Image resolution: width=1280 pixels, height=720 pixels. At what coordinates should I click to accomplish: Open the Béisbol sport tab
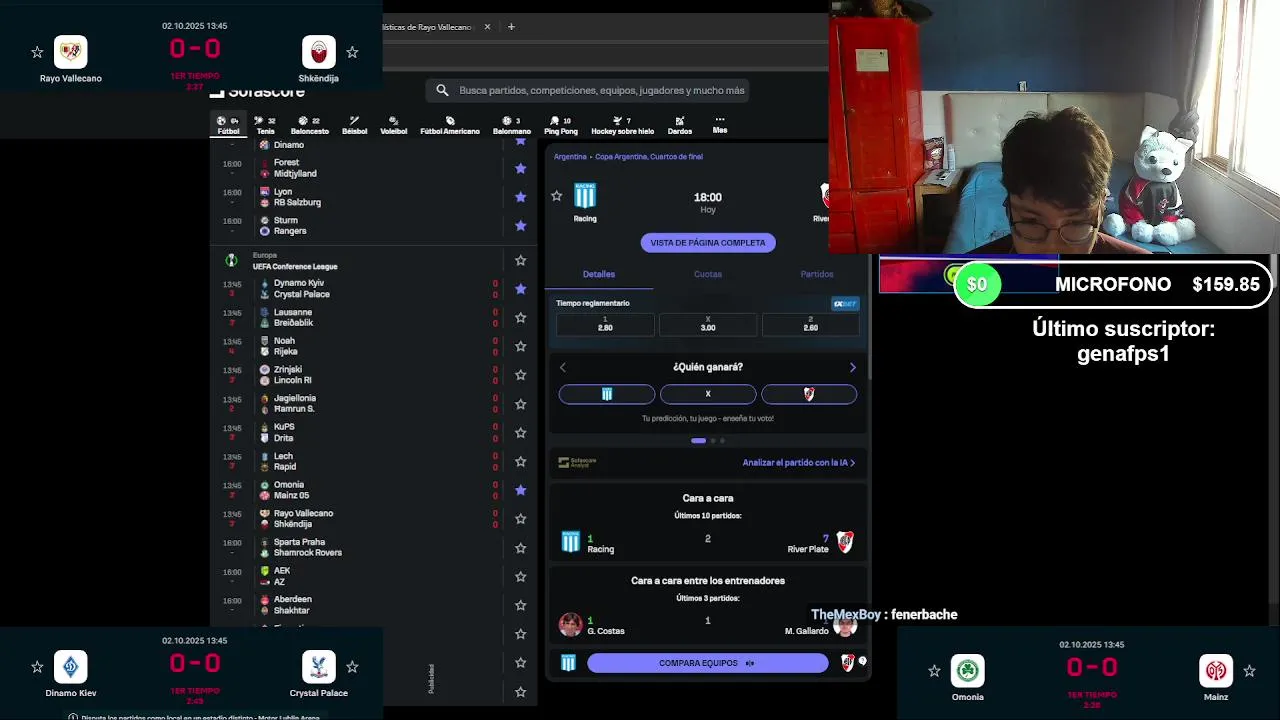(354, 125)
